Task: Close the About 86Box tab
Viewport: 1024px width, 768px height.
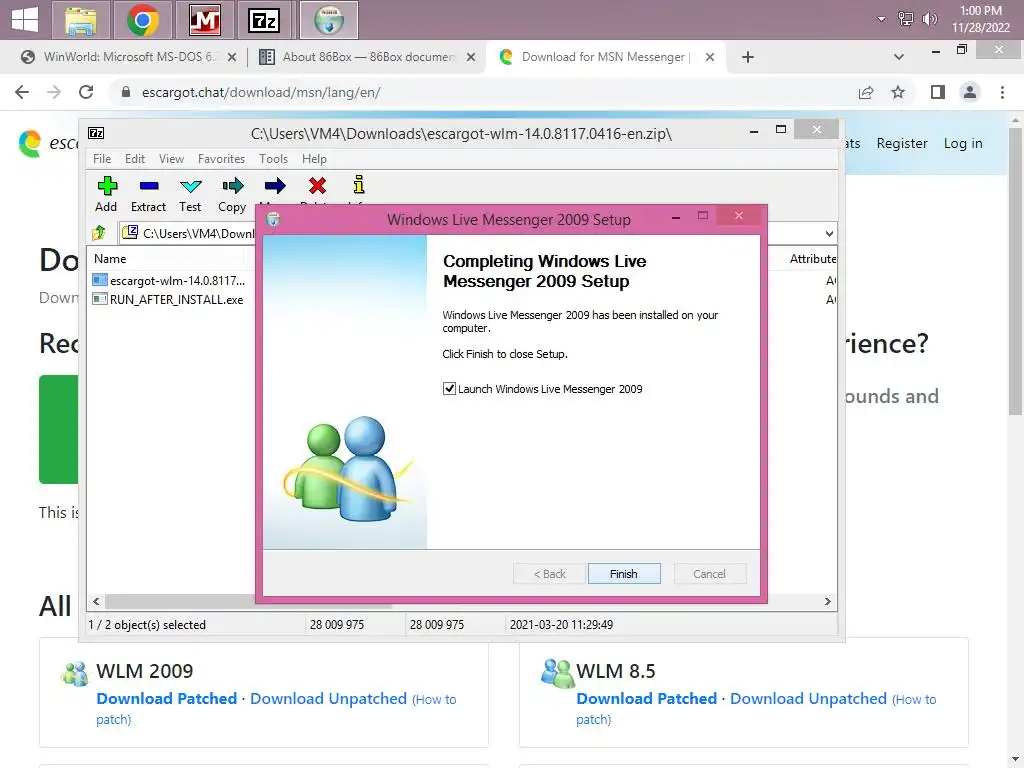Action: pos(471,57)
